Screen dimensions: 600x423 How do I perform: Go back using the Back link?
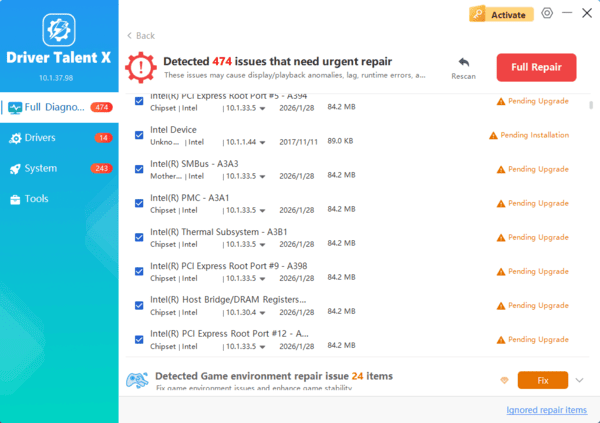(141, 35)
